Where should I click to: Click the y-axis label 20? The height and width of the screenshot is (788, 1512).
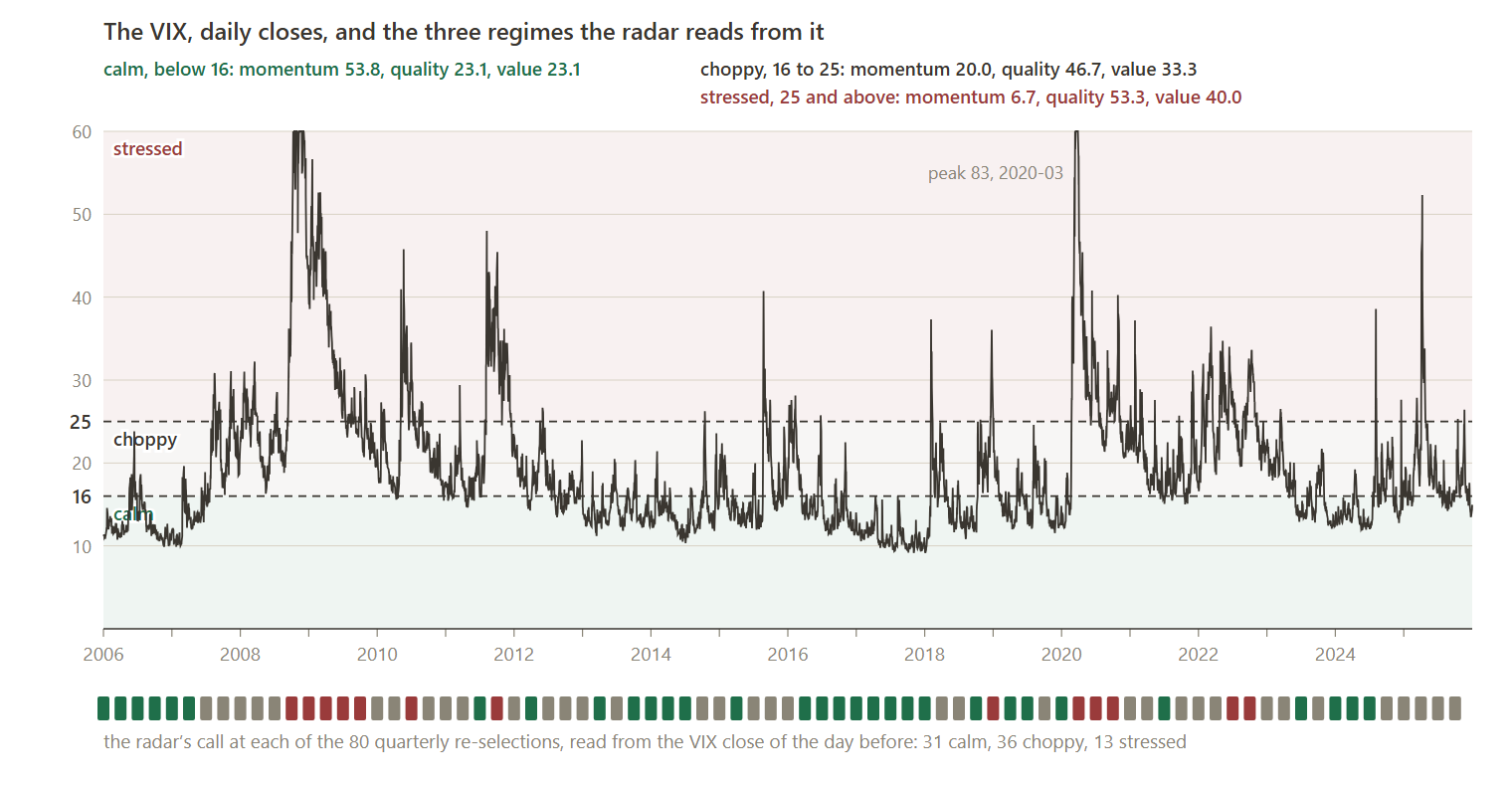click(x=82, y=464)
